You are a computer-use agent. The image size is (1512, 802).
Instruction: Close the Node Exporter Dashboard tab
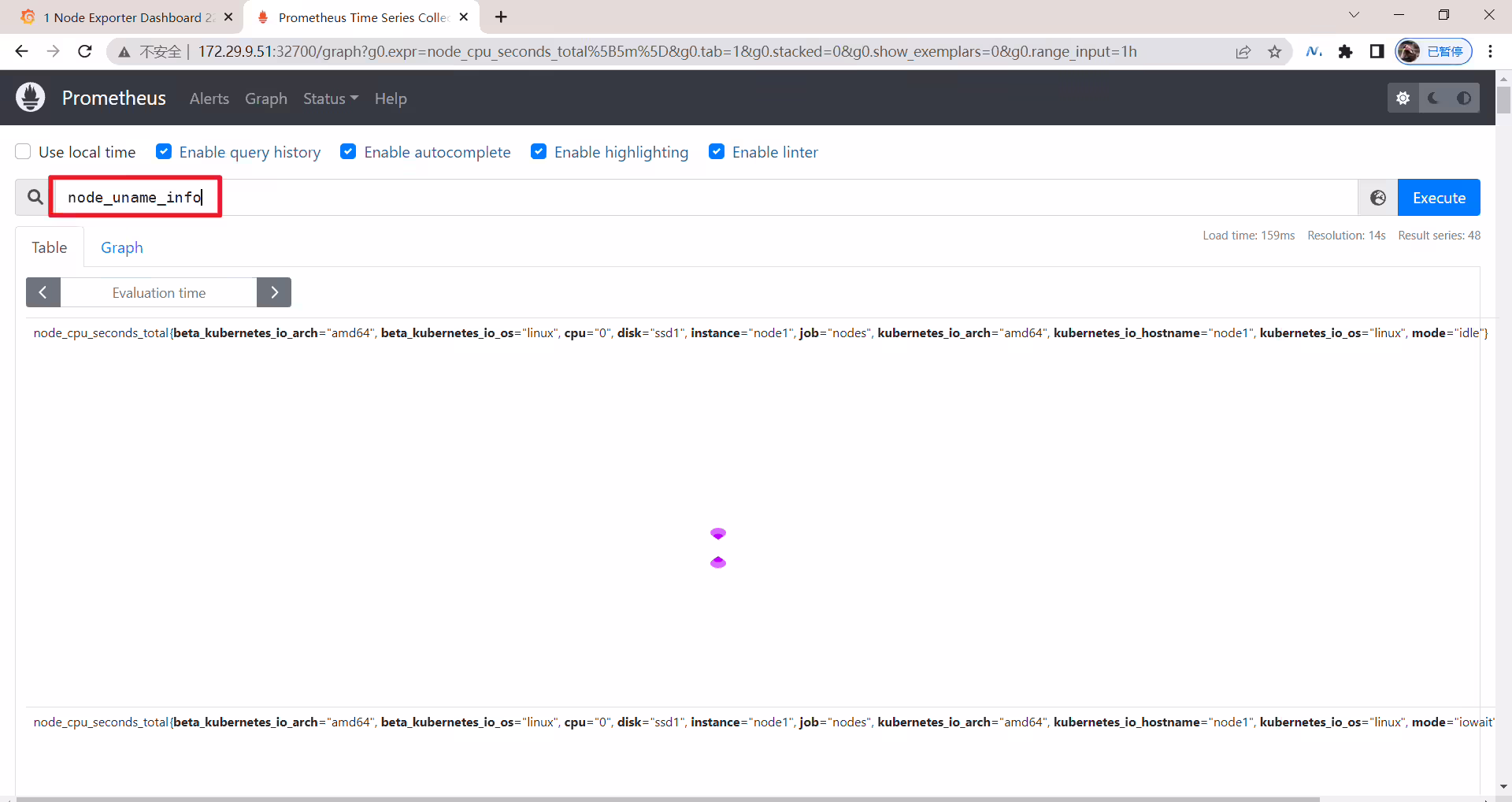[228, 17]
